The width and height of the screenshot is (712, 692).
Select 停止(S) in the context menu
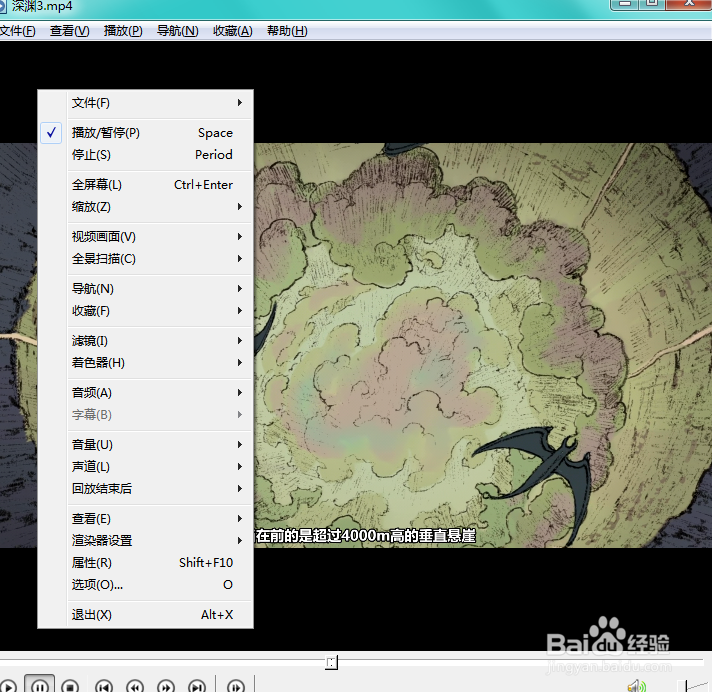tap(145, 155)
